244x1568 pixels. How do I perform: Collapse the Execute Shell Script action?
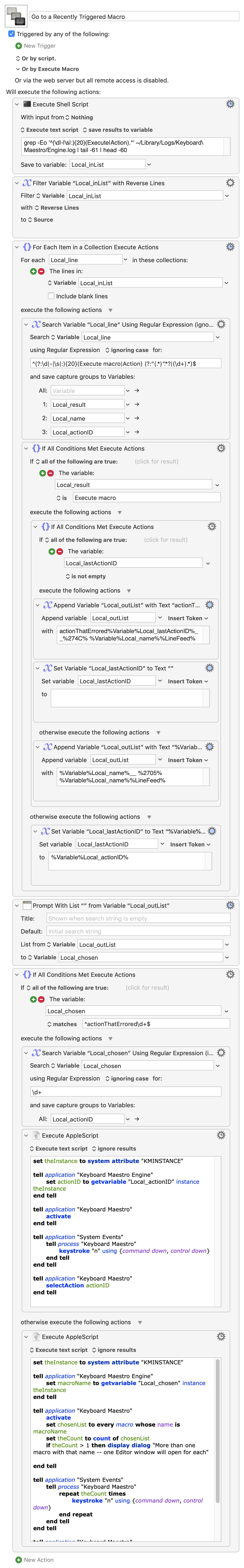17,104
